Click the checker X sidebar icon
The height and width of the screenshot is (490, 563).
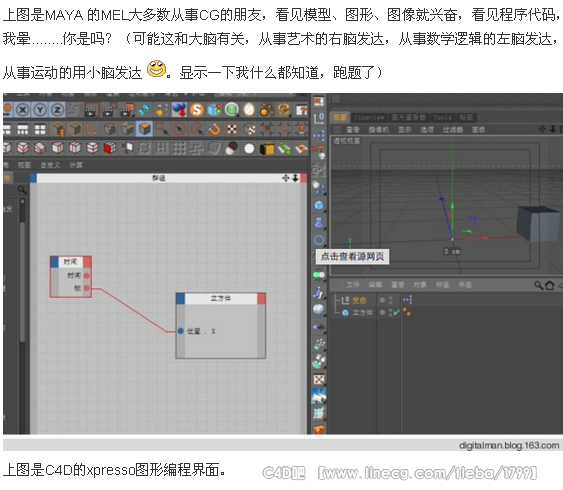(319, 379)
